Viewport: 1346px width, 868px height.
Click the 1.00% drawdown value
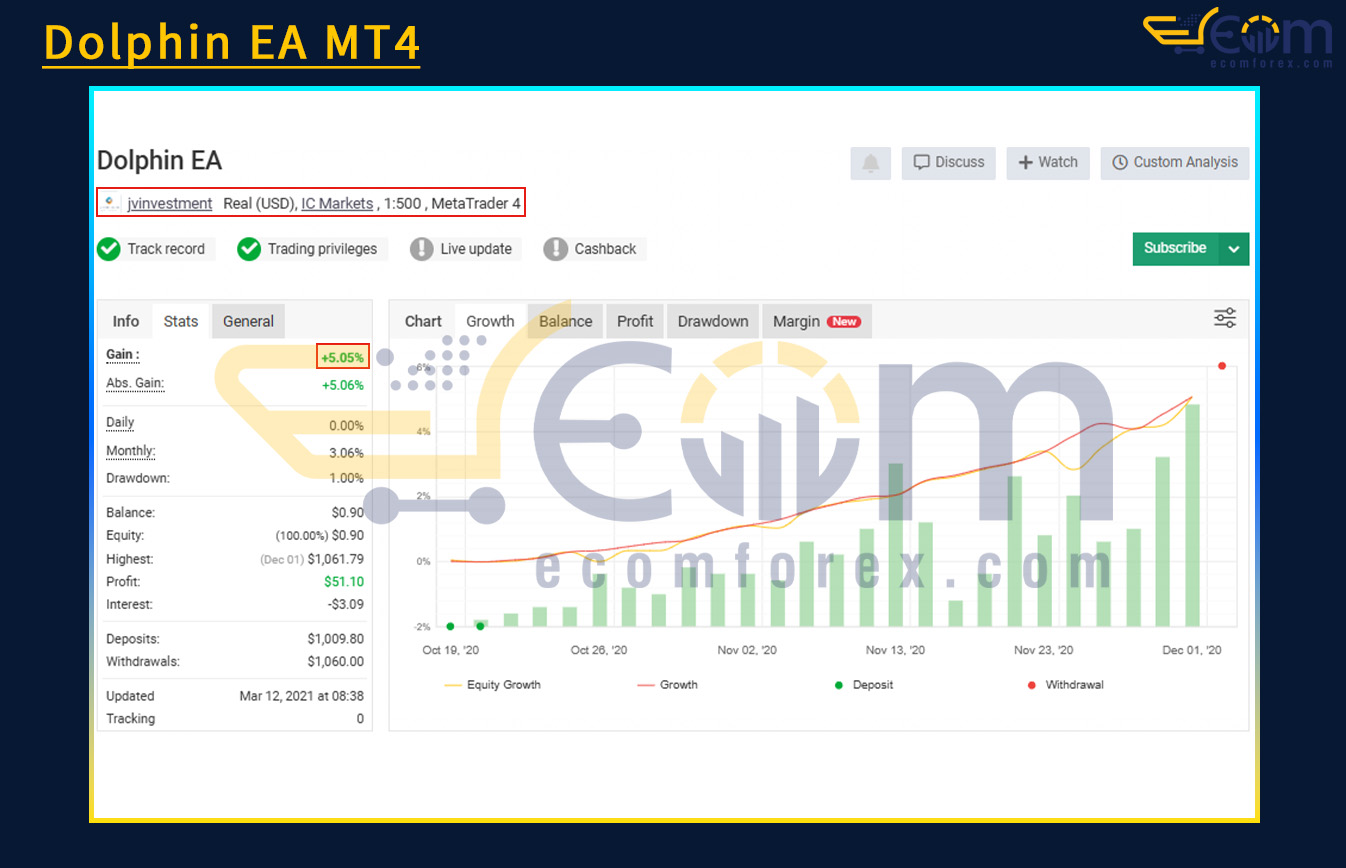(347, 479)
